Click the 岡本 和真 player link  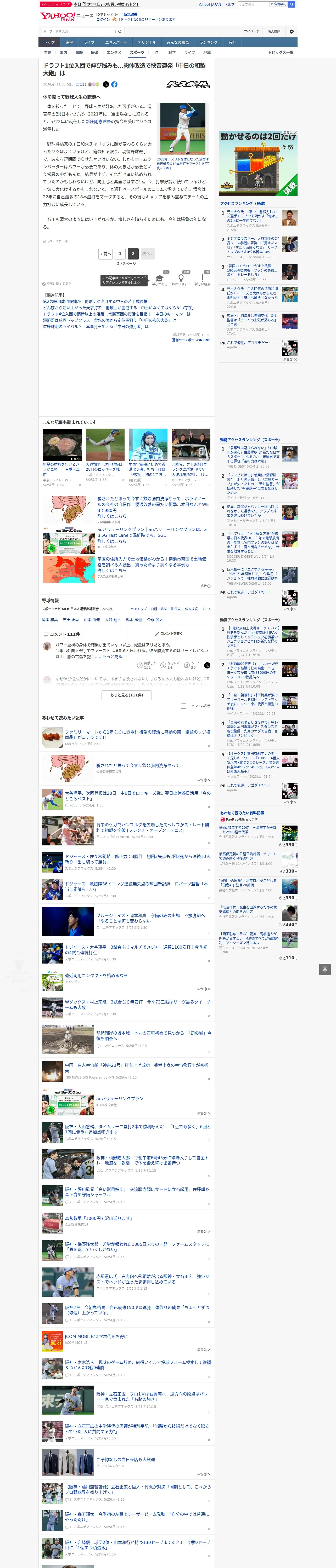(x=49, y=620)
